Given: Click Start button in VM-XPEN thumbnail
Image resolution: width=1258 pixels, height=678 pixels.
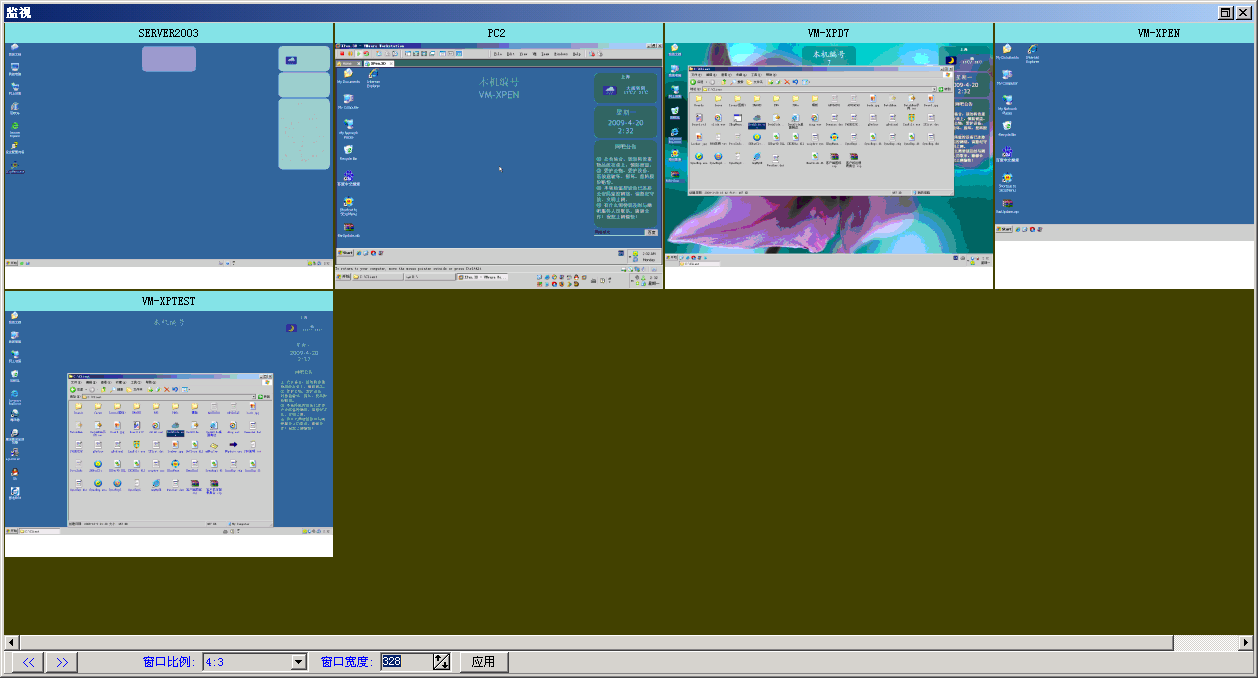Looking at the screenshot, I should (x=1004, y=230).
